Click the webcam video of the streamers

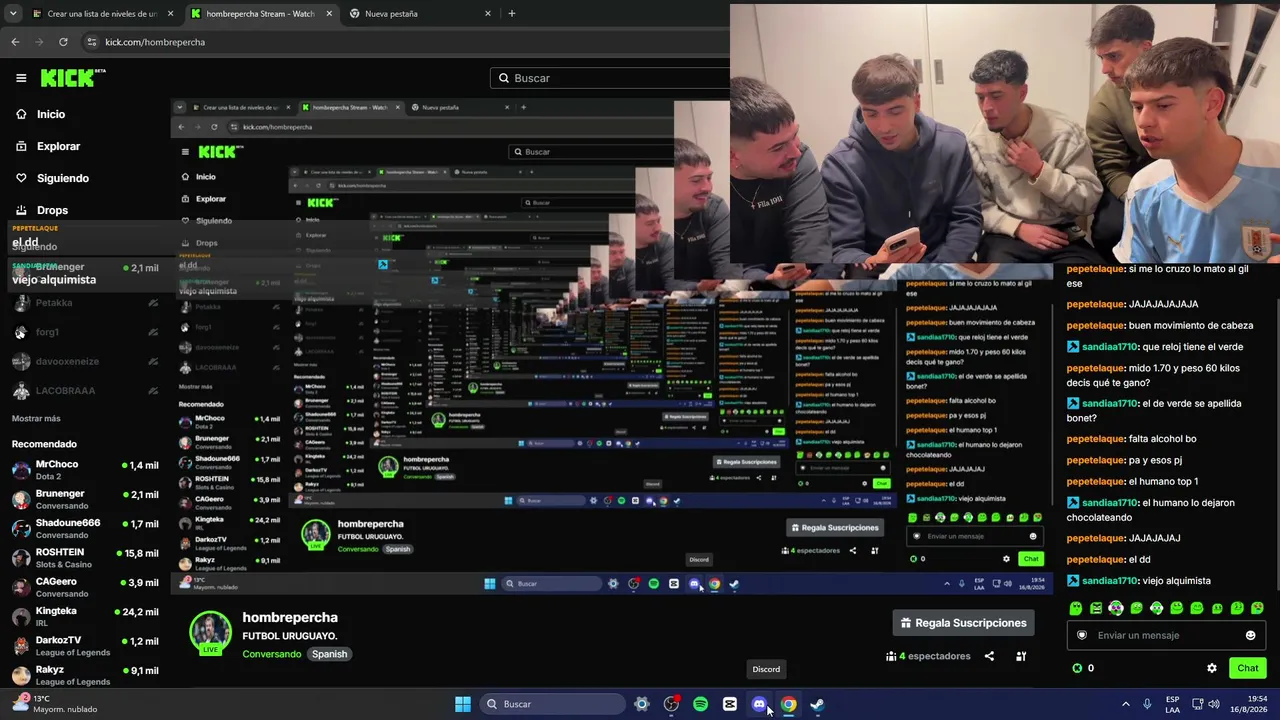pos(1005,134)
